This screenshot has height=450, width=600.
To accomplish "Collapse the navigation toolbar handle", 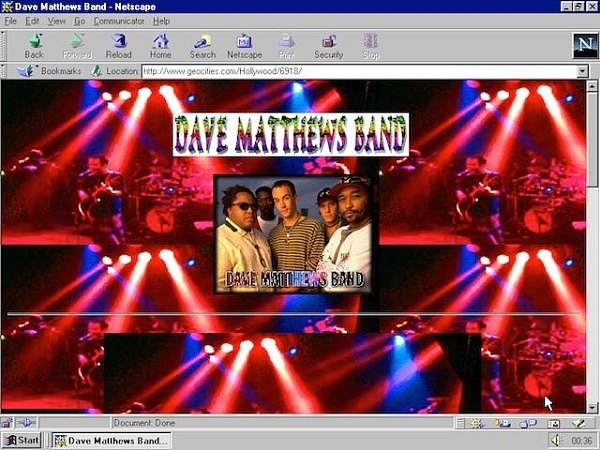I will point(3,46).
